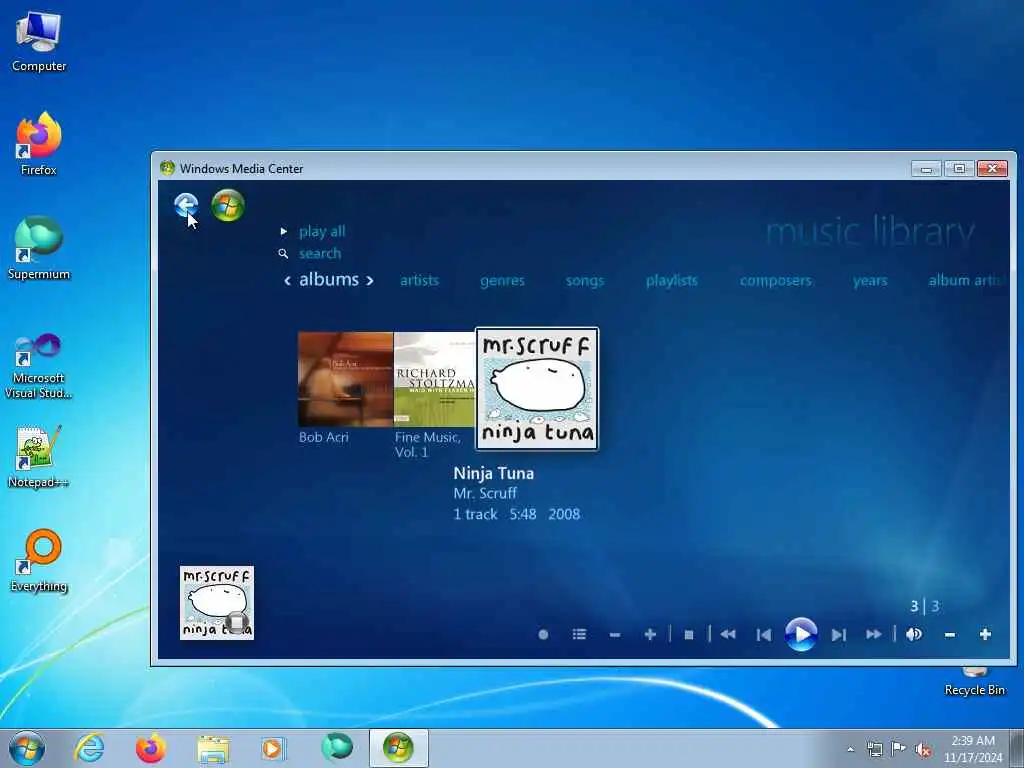Open Firefox from the taskbar
This screenshot has height=768, width=1024.
point(151,748)
